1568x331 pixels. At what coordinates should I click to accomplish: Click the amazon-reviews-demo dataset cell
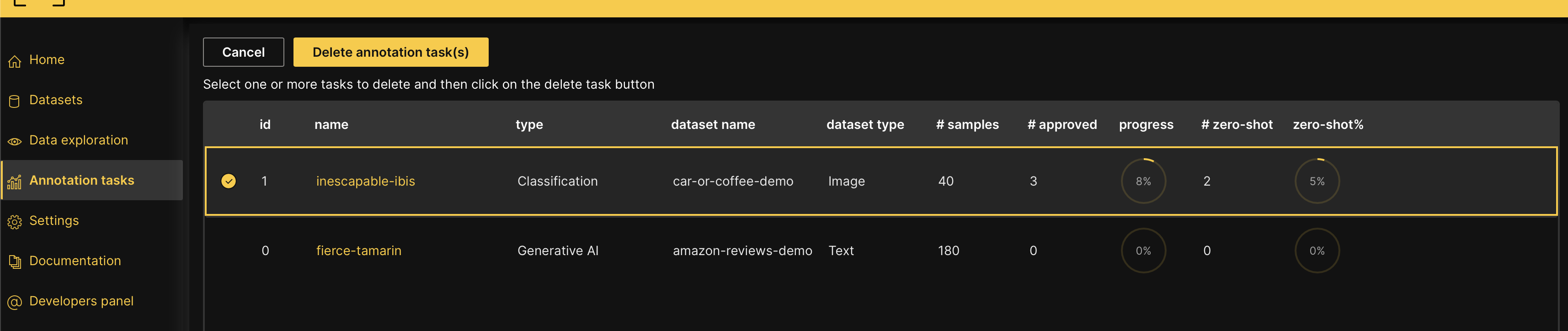[x=742, y=251]
